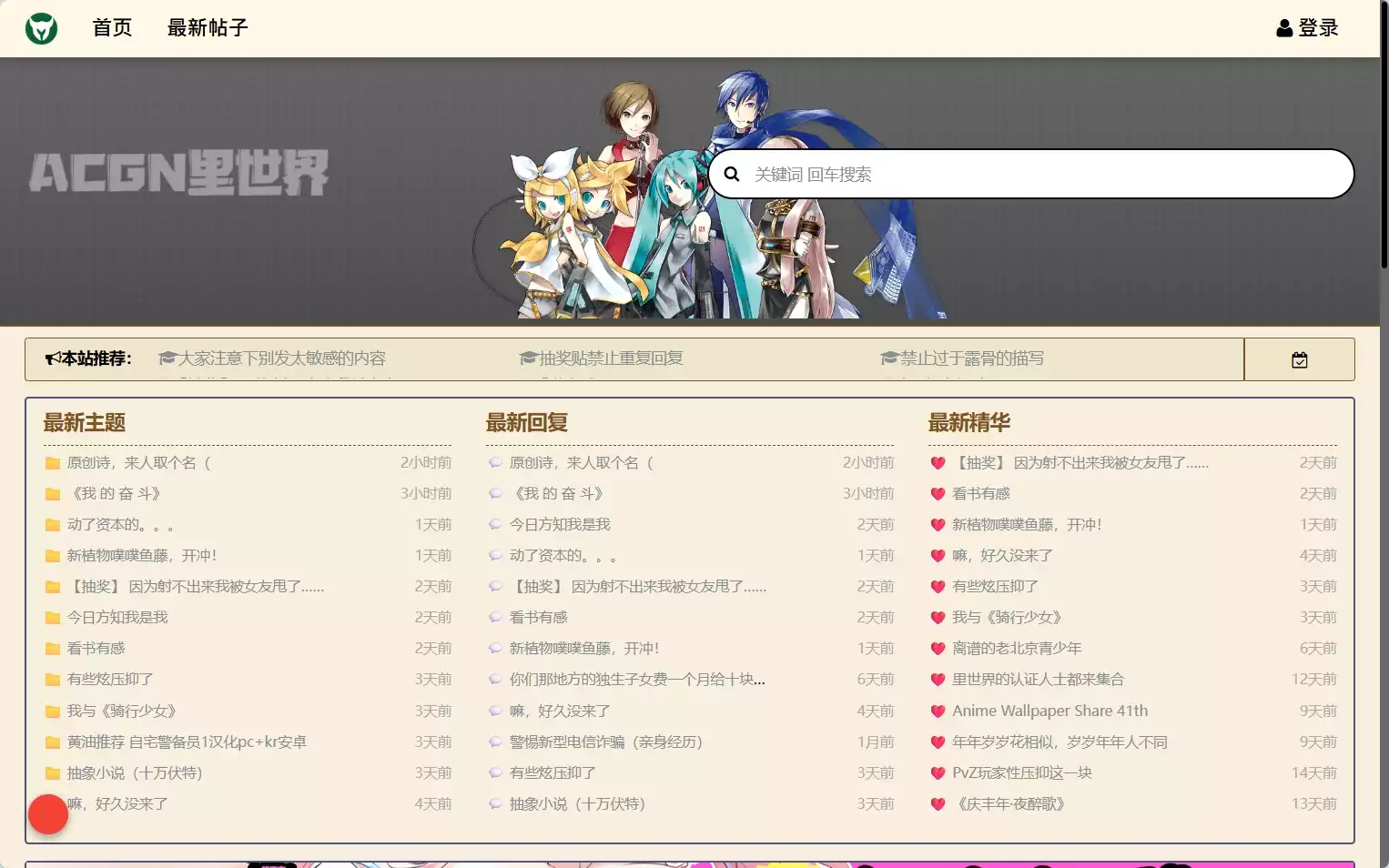The height and width of the screenshot is (868, 1389).
Task: Click heart icon beside 离谱的老北京青少年
Action: pos(938,649)
